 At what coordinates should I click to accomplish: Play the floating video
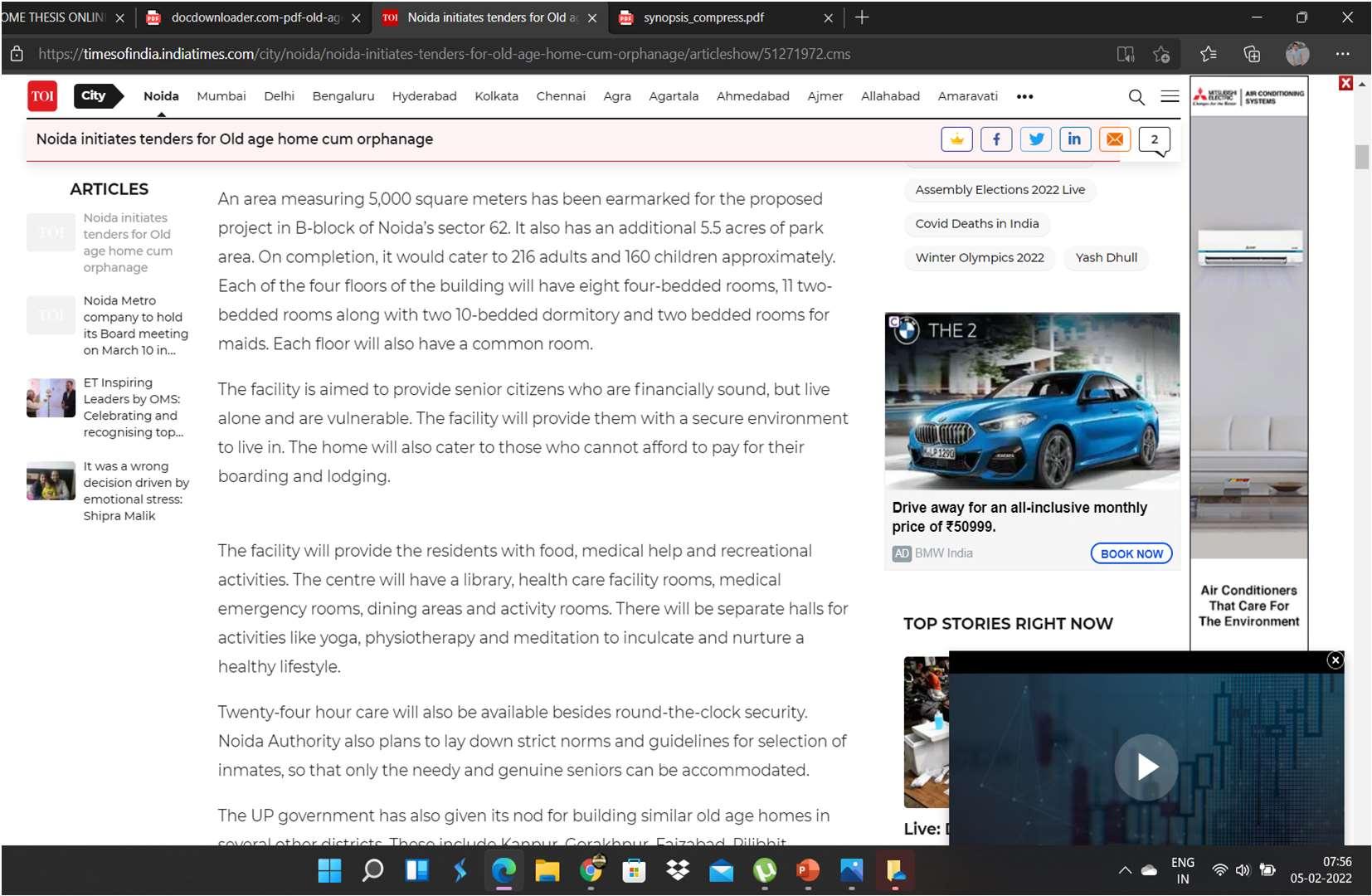1146,767
